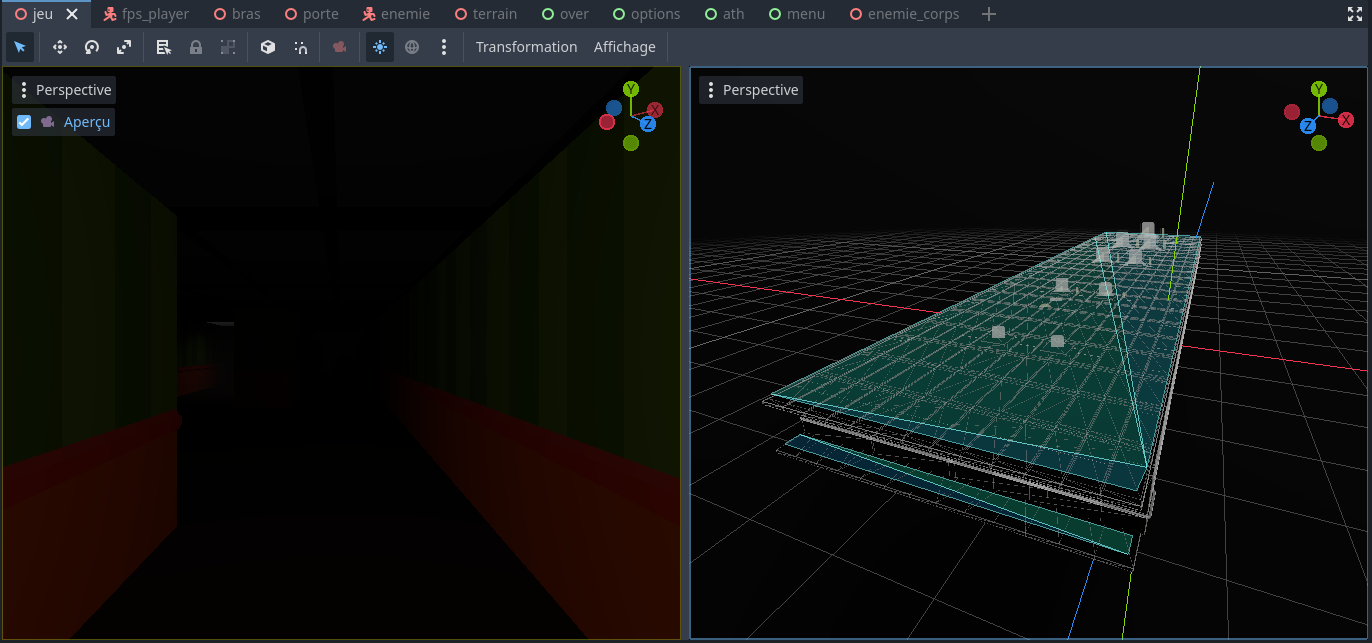Open the menu scene tab
Screen dimensions: 1372x643
[x=796, y=14]
